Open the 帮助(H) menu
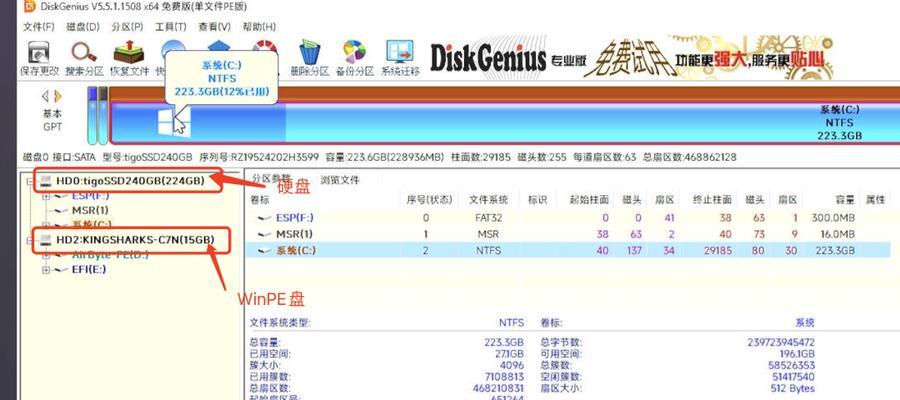The height and width of the screenshot is (400, 900). (259, 26)
